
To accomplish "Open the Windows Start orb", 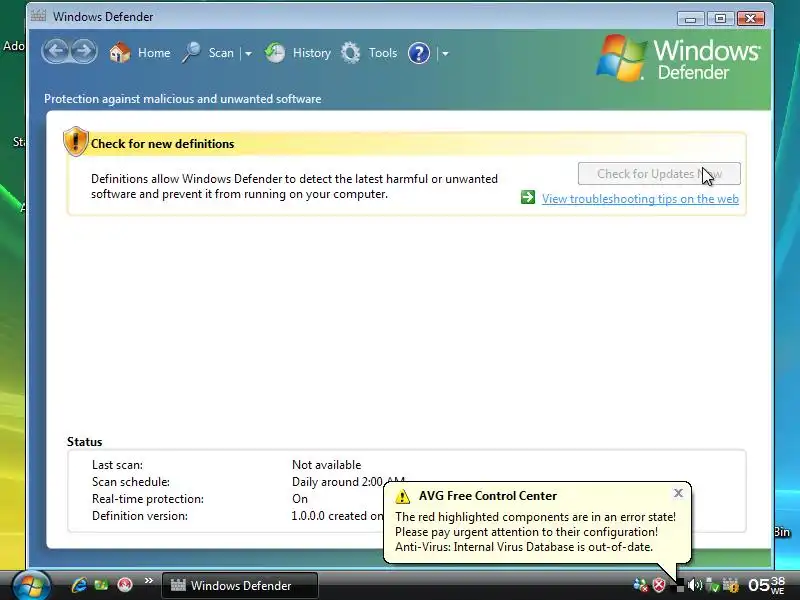I will coord(31,585).
